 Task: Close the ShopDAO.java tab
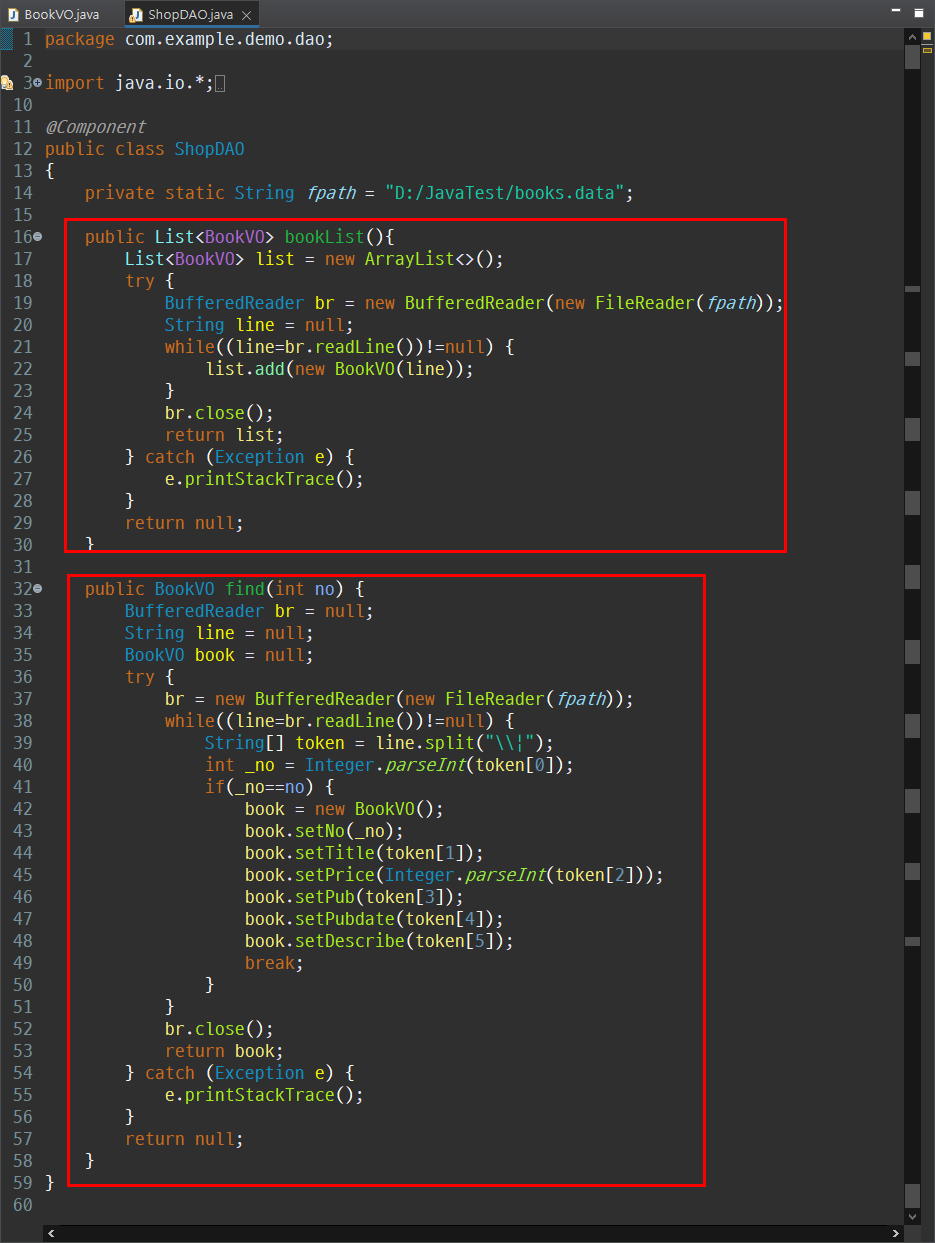tap(246, 14)
